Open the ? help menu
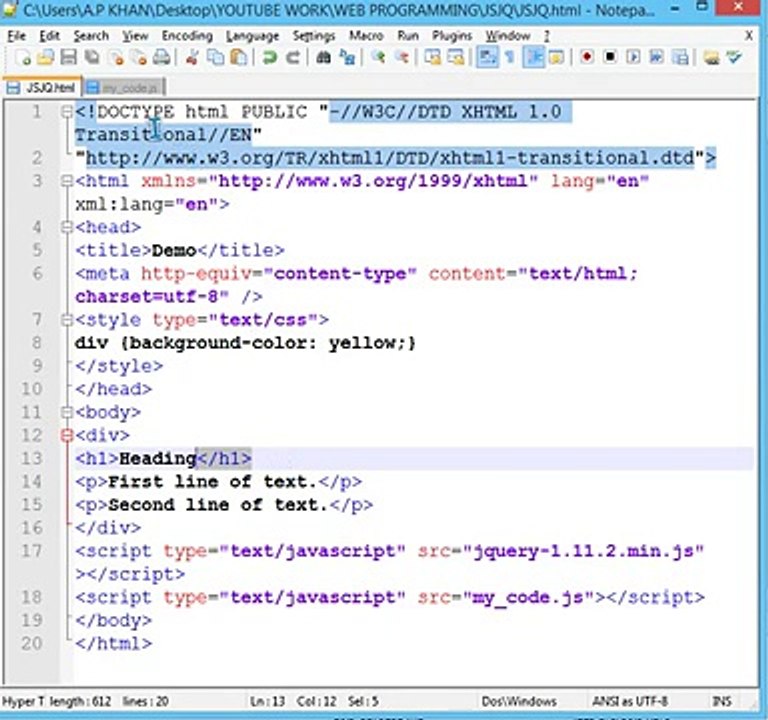Viewport: 768px width, 720px height. pos(547,36)
